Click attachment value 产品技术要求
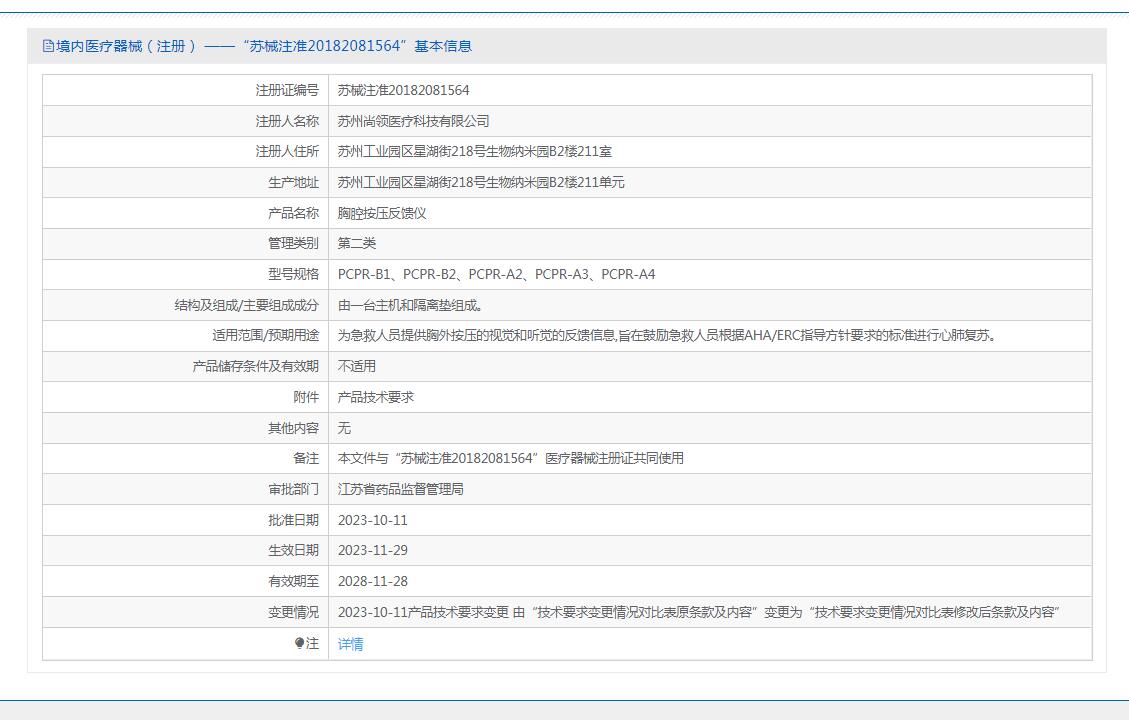This screenshot has width=1129, height=720. 376,397
